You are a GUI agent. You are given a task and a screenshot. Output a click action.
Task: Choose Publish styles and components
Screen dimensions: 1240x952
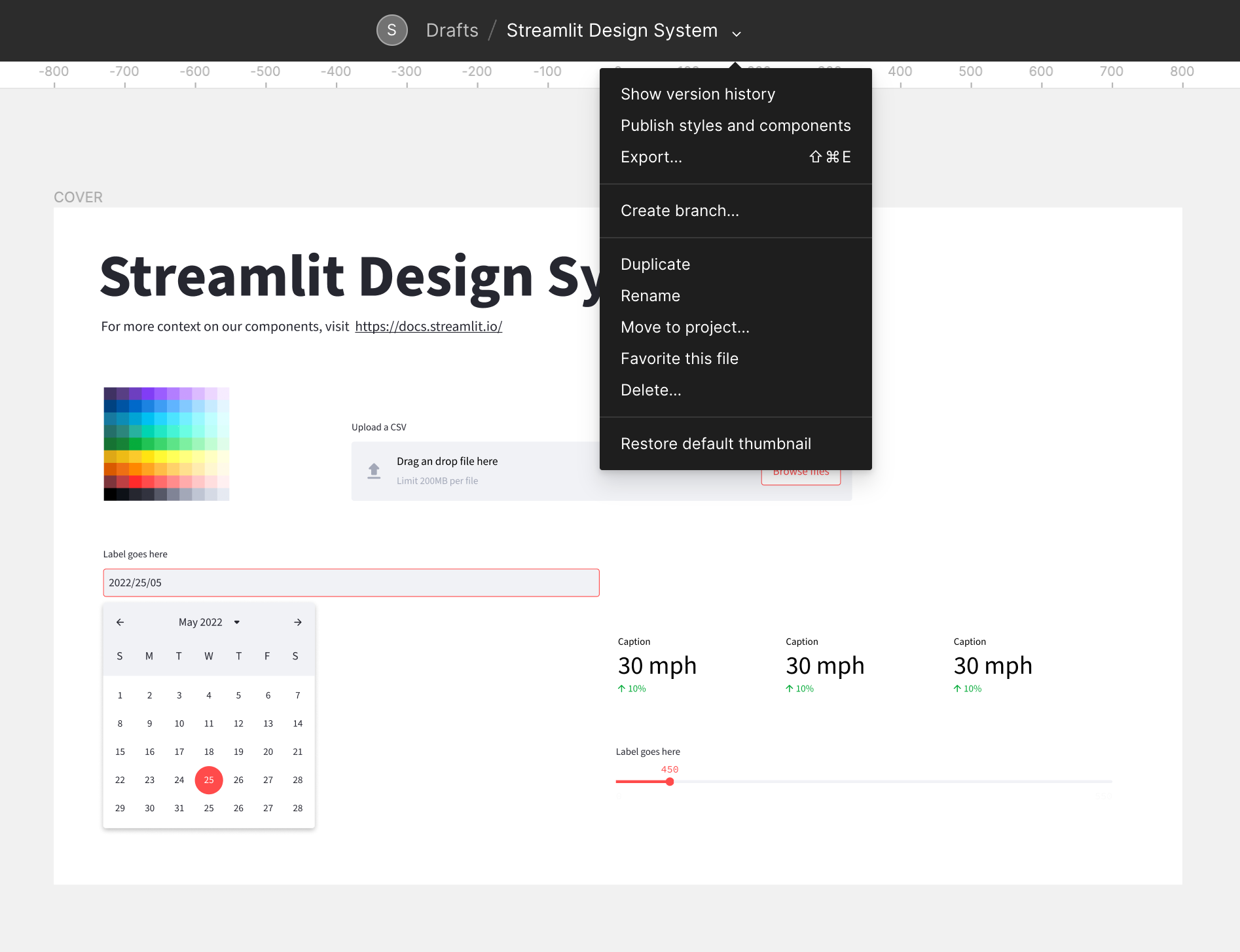(735, 125)
